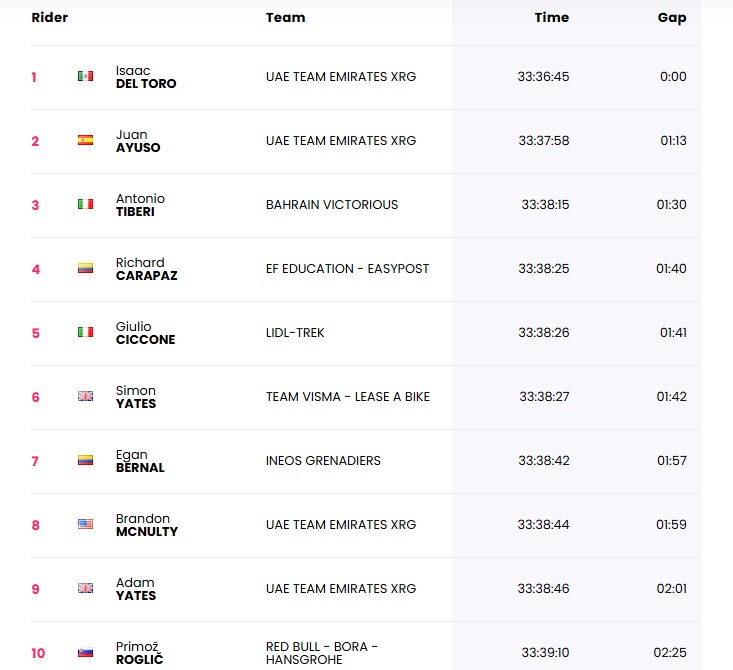Click the Gap column header

(x=672, y=18)
